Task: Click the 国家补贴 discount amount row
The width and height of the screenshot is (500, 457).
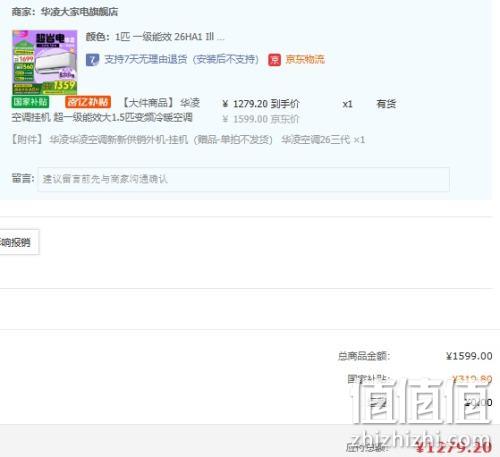Action: coord(420,379)
